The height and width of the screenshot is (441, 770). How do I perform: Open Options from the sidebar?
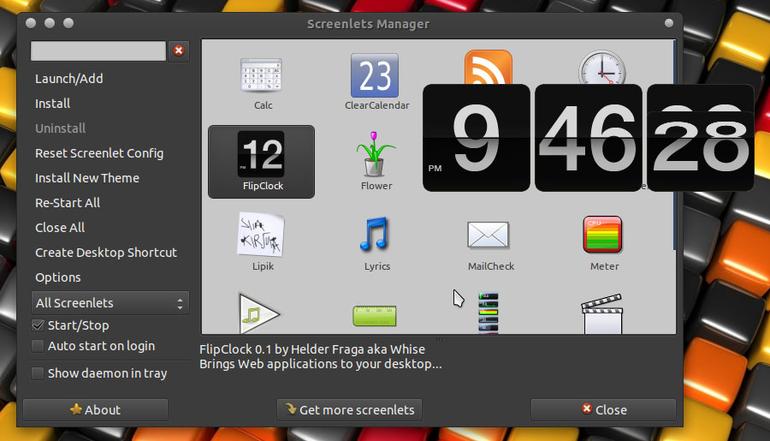coord(58,277)
